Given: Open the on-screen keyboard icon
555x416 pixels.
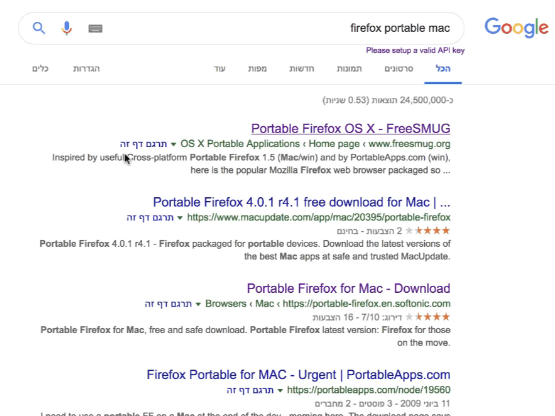Looking at the screenshot, I should point(95,28).
